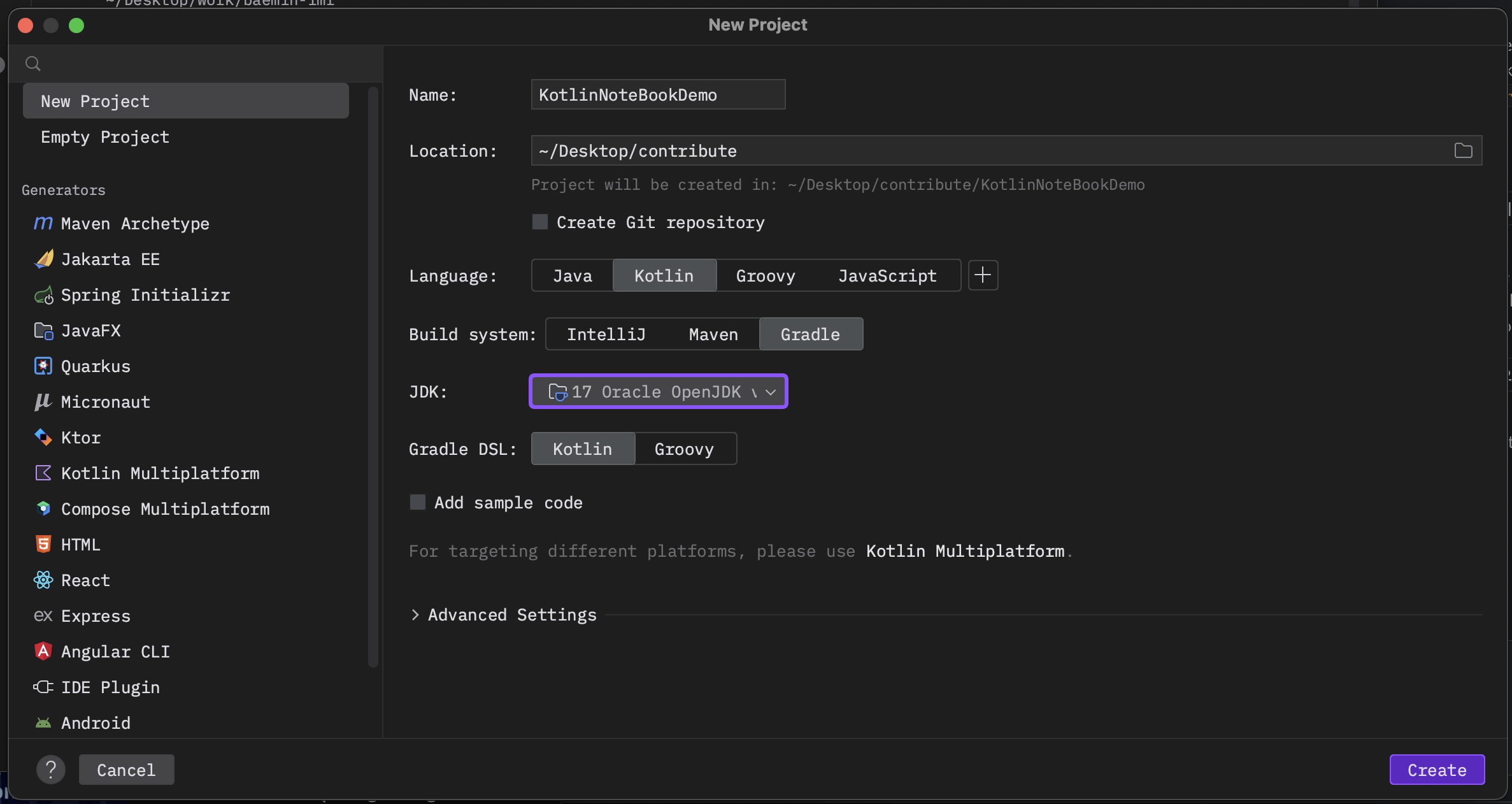Open the JDK dropdown
Image resolution: width=1512 pixels, height=804 pixels.
coord(658,392)
